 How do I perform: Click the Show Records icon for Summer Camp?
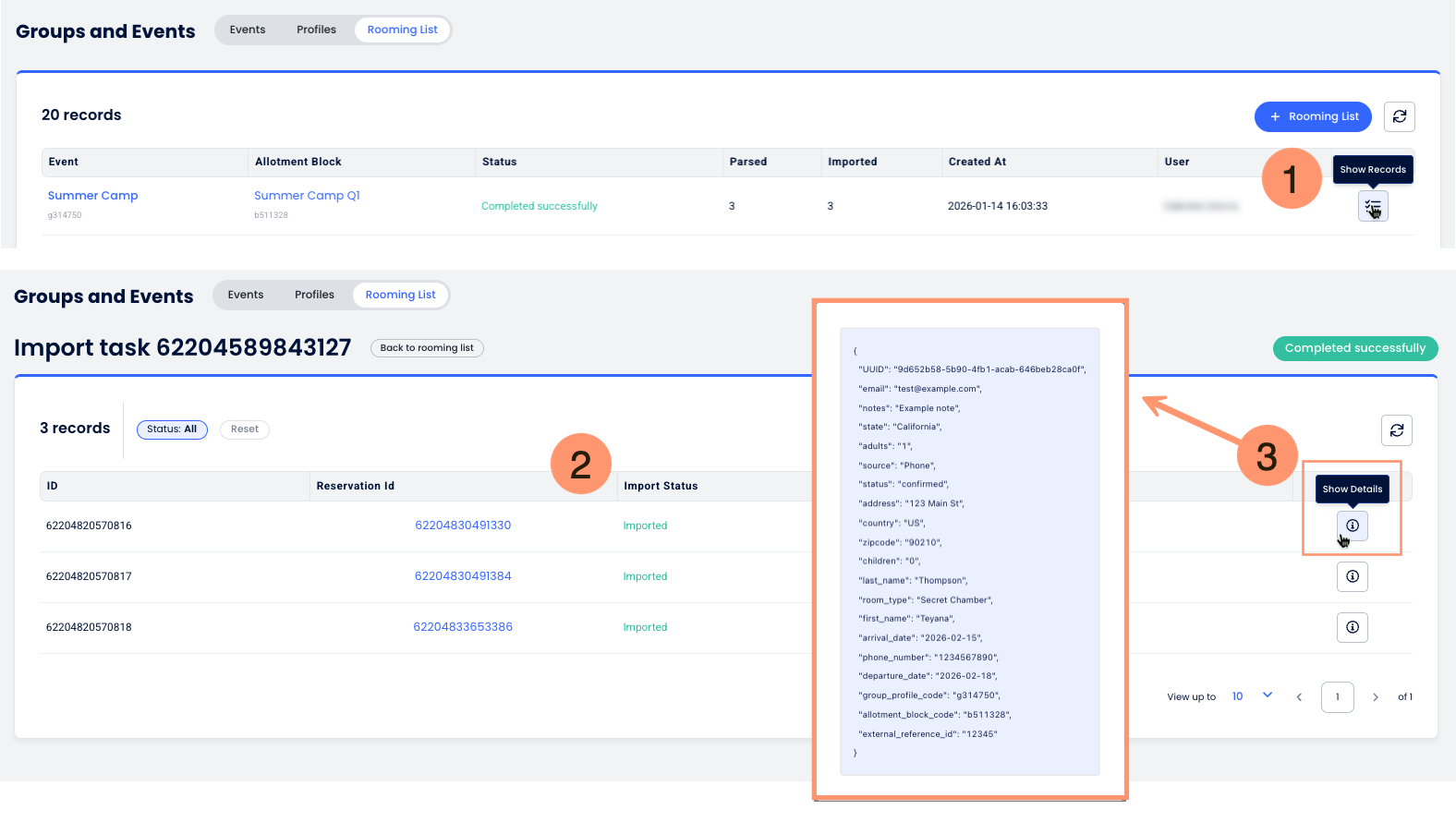(x=1372, y=206)
